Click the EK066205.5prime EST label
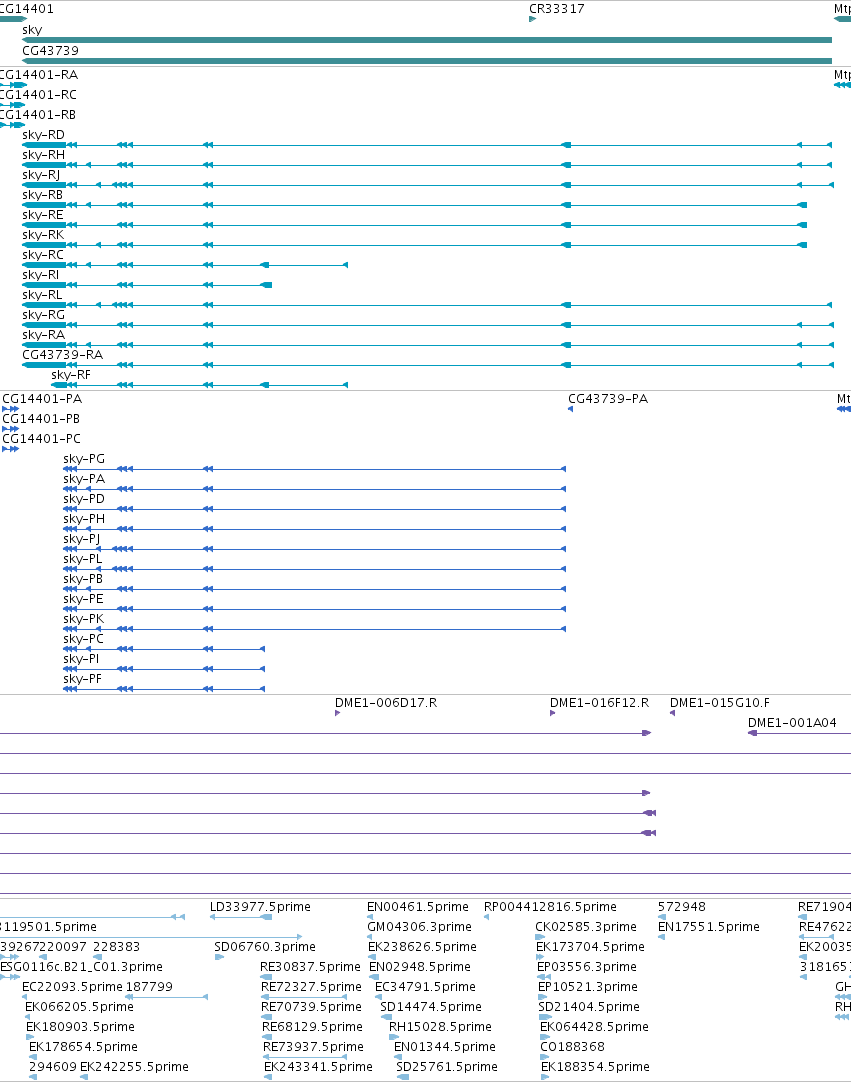This screenshot has height=1082, width=851. [x=79, y=1007]
